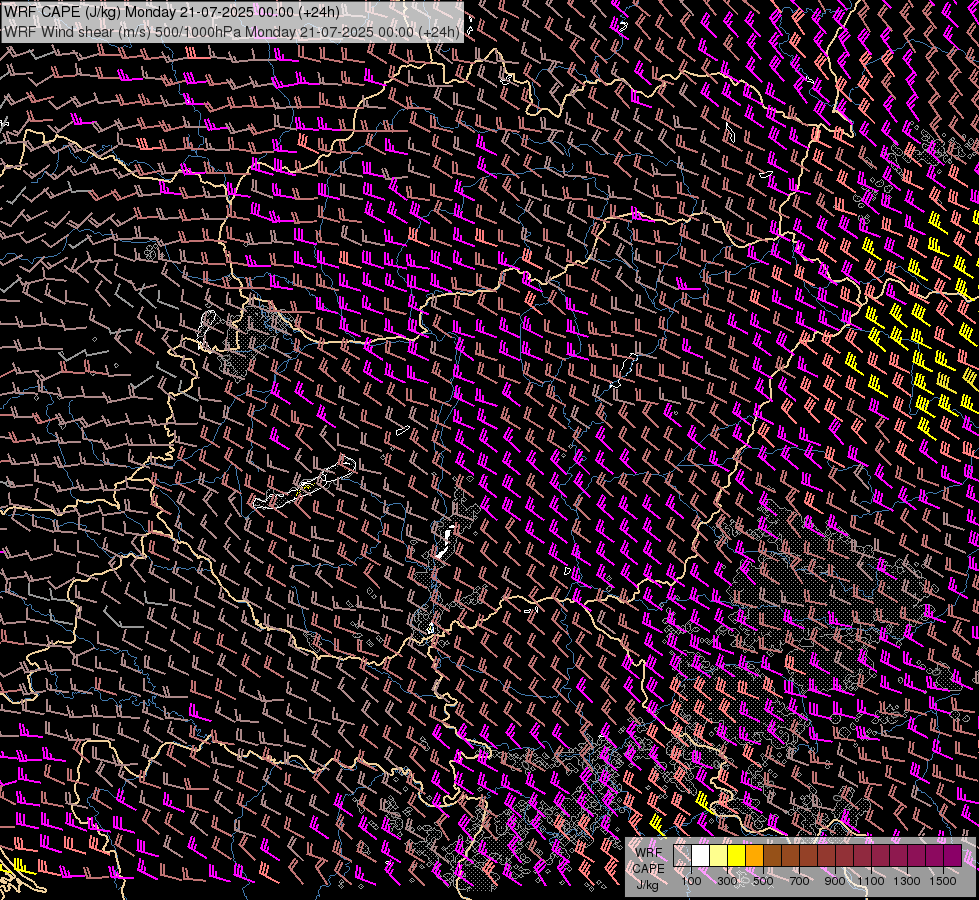Screen dimensions: 979x900
Task: Select the transparent first CAPE legend swatch
Action: 682,856
